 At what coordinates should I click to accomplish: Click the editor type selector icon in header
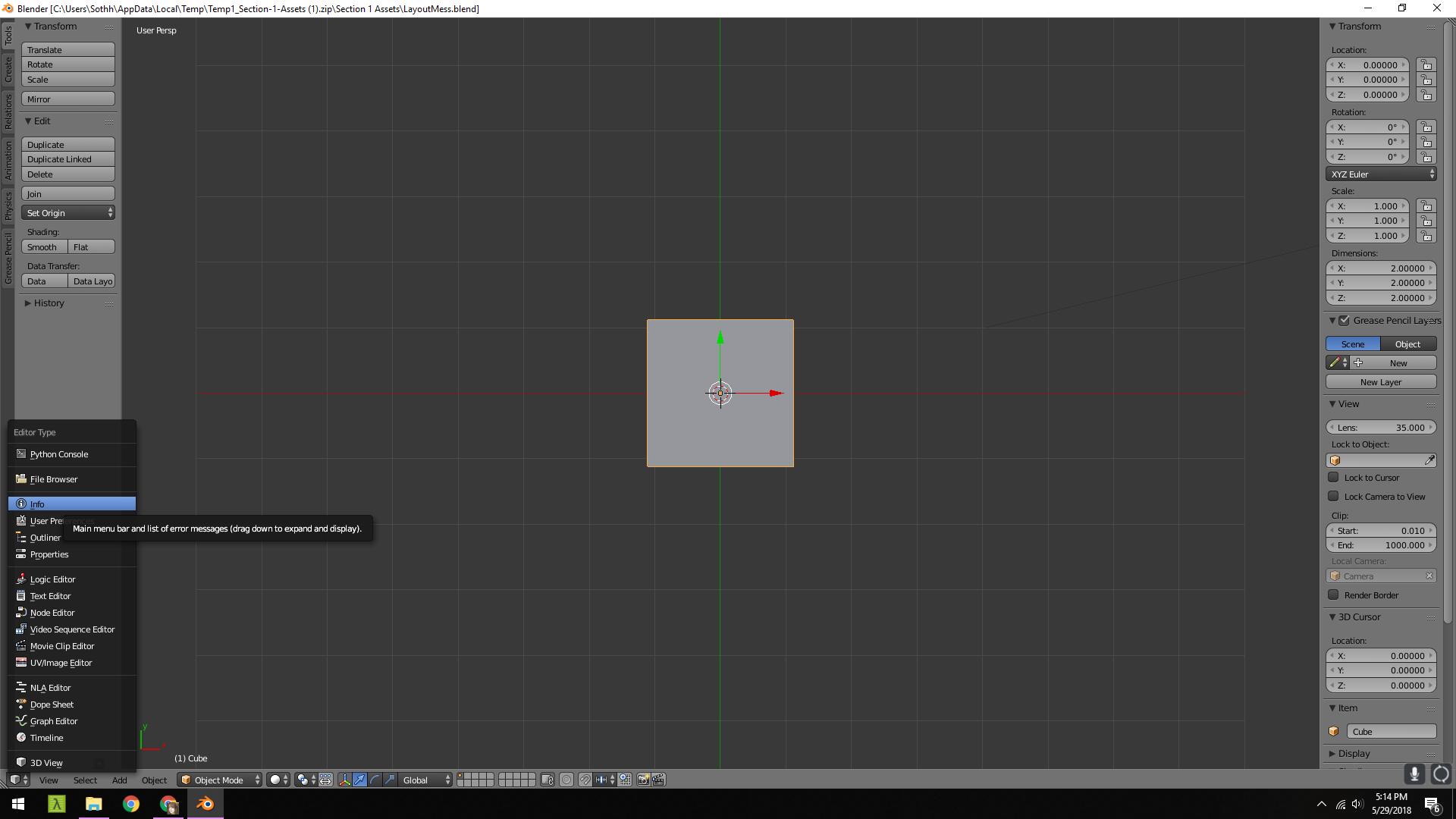click(x=19, y=780)
